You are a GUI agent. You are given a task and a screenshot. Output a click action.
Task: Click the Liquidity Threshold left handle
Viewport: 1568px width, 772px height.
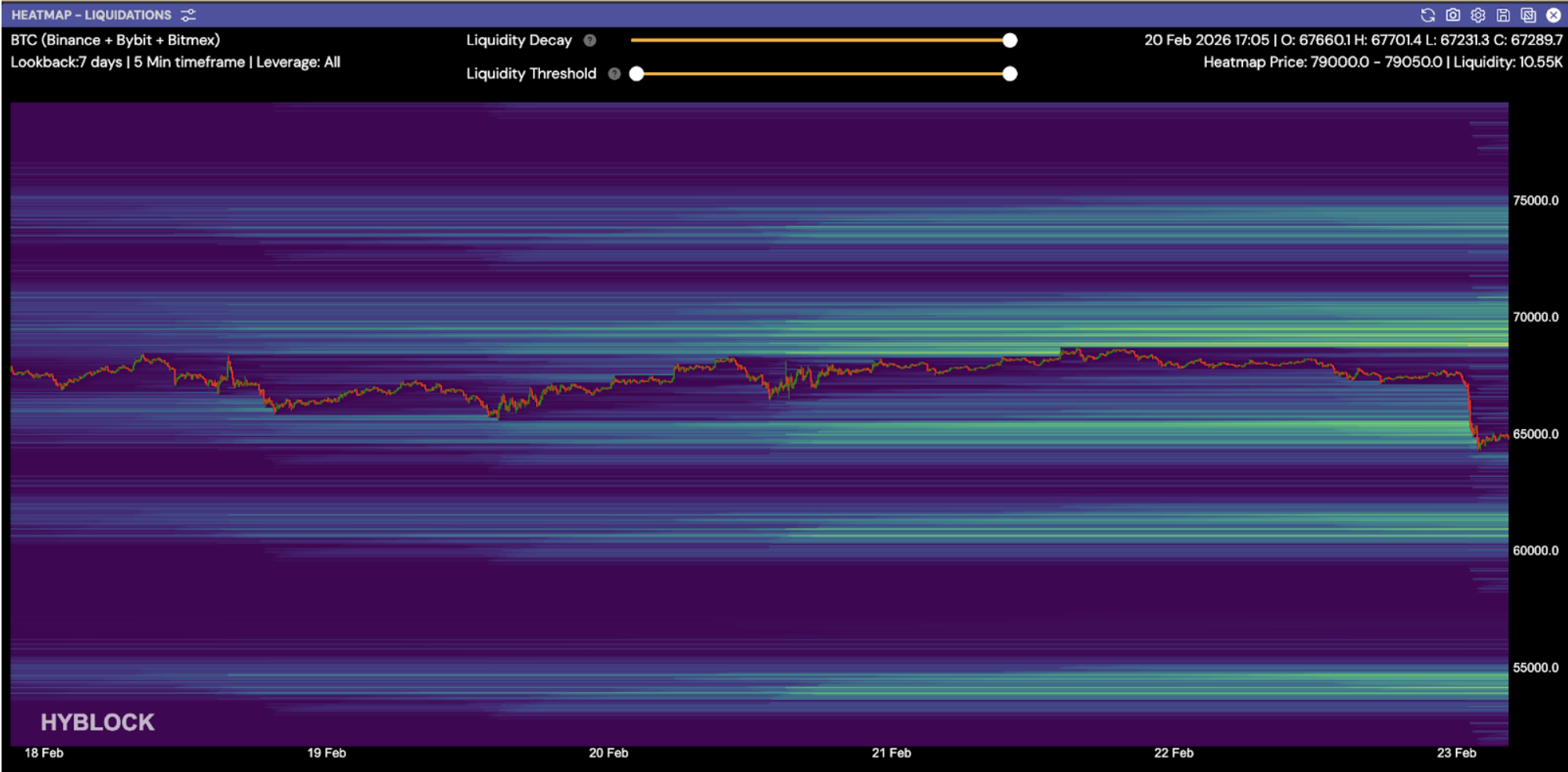point(636,74)
